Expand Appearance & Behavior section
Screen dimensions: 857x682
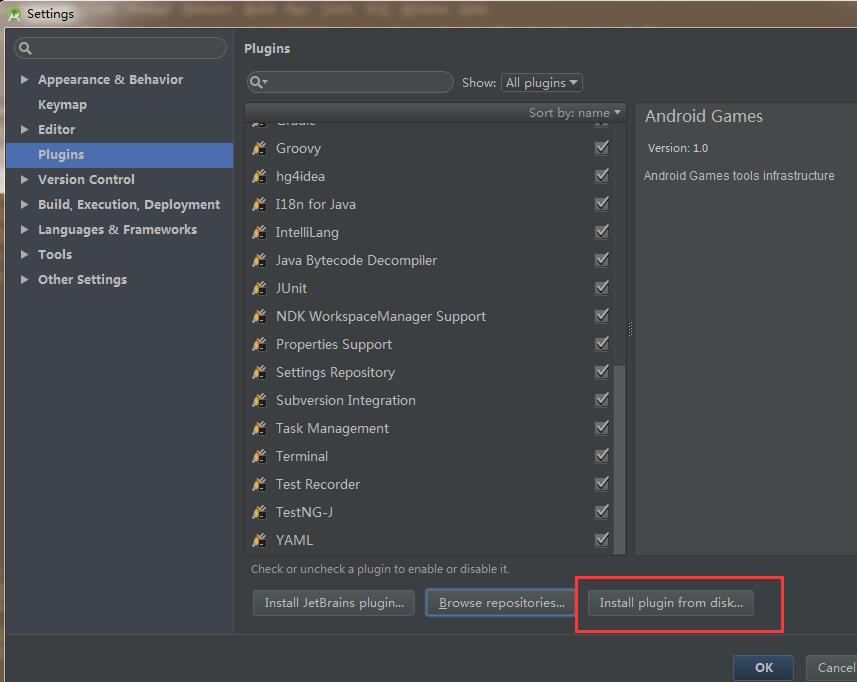click(x=24, y=80)
